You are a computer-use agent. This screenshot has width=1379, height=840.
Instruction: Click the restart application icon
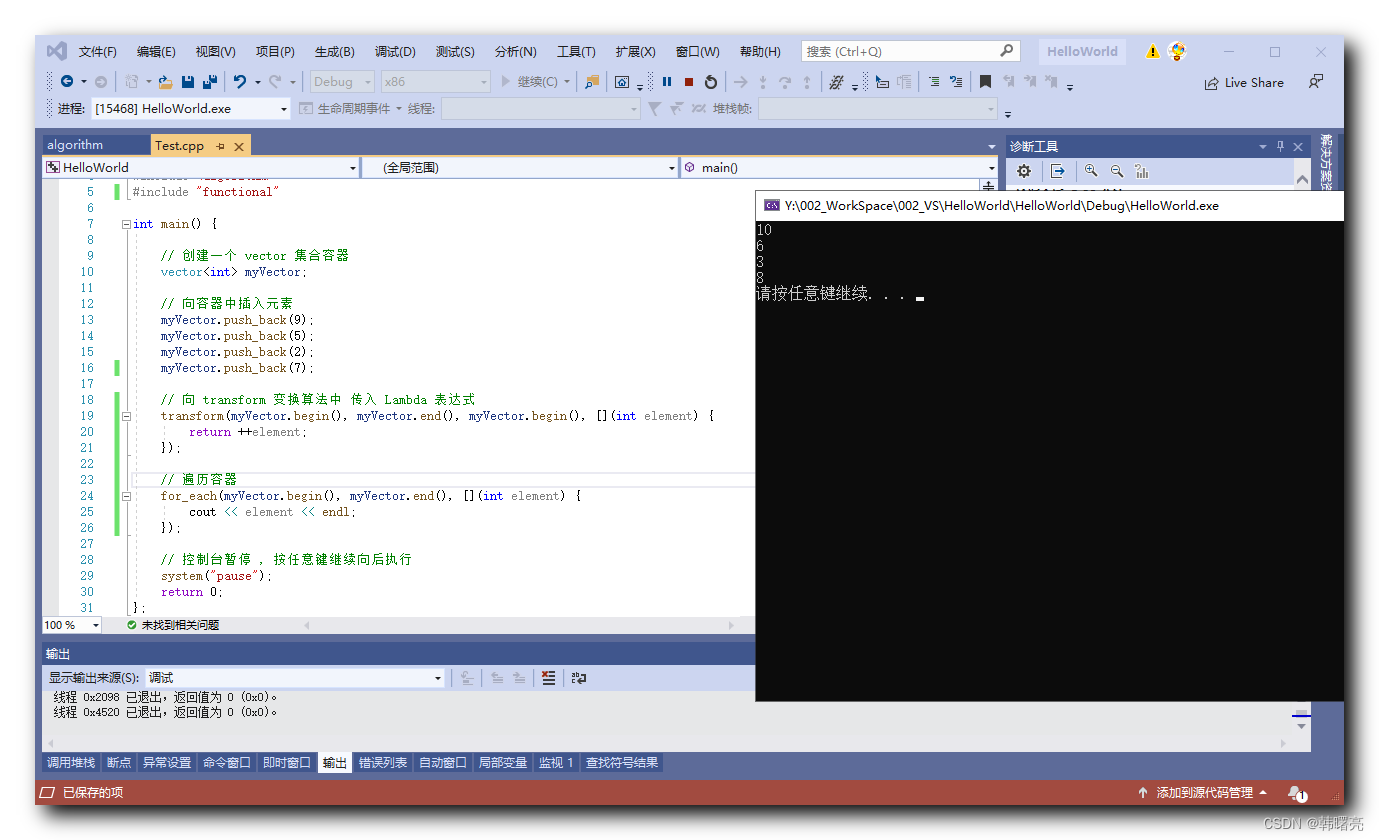pyautogui.click(x=711, y=81)
